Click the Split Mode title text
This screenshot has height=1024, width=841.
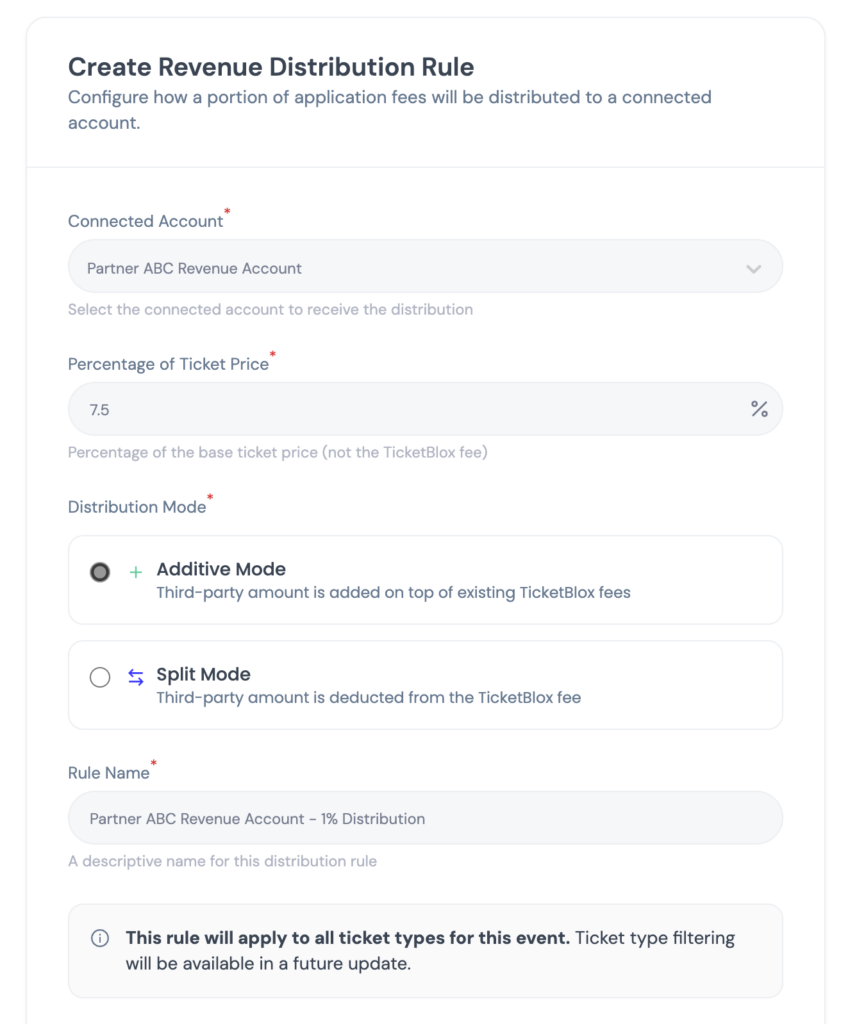(x=203, y=674)
